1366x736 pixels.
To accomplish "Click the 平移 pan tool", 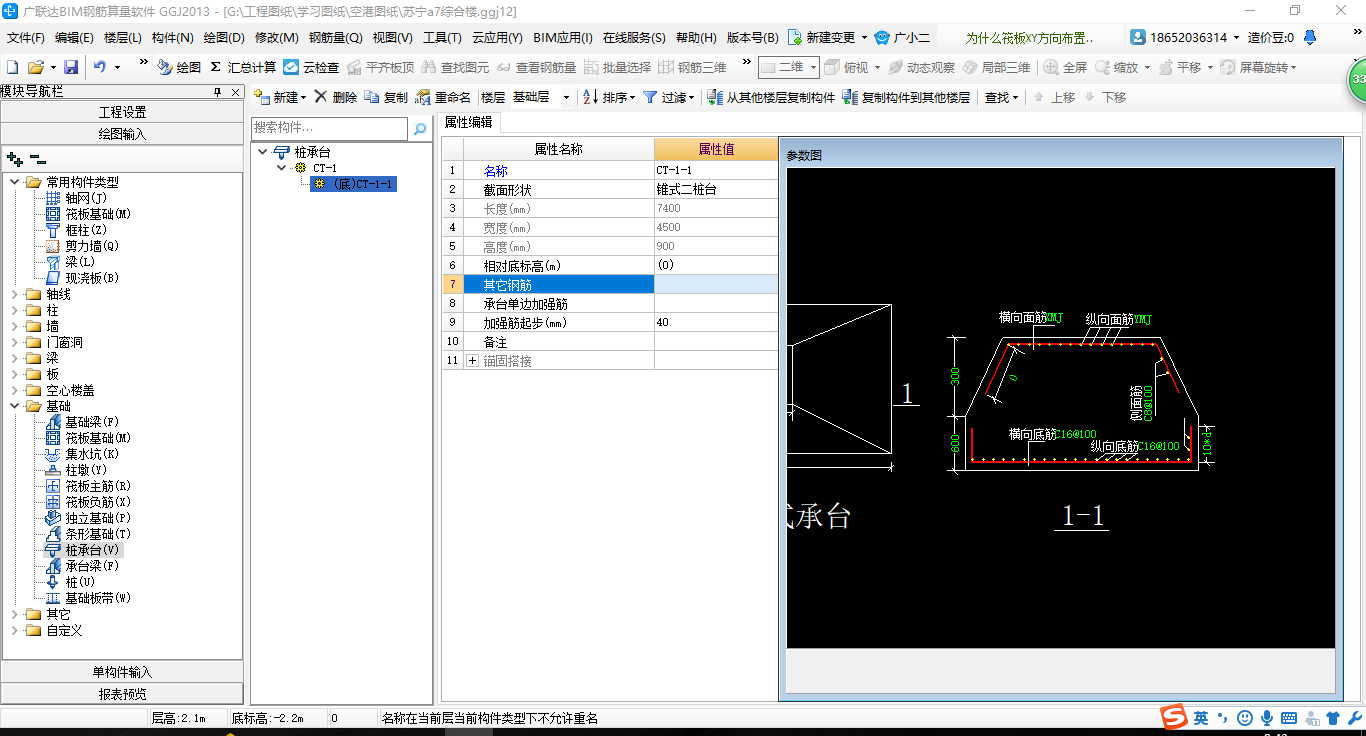I will (1185, 67).
